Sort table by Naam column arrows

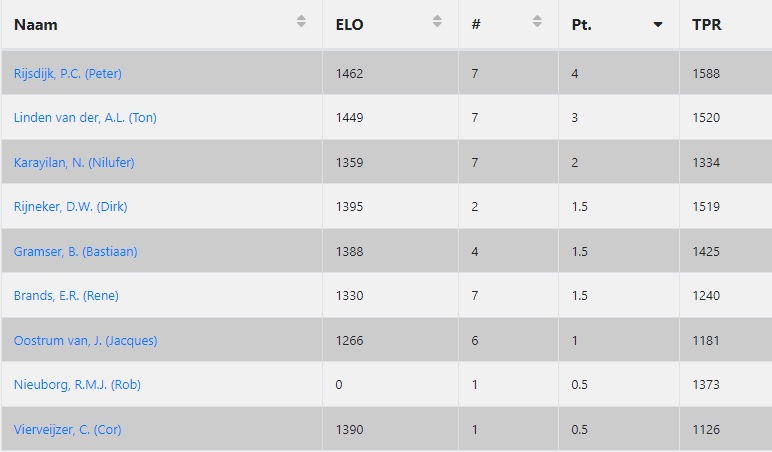(301, 21)
